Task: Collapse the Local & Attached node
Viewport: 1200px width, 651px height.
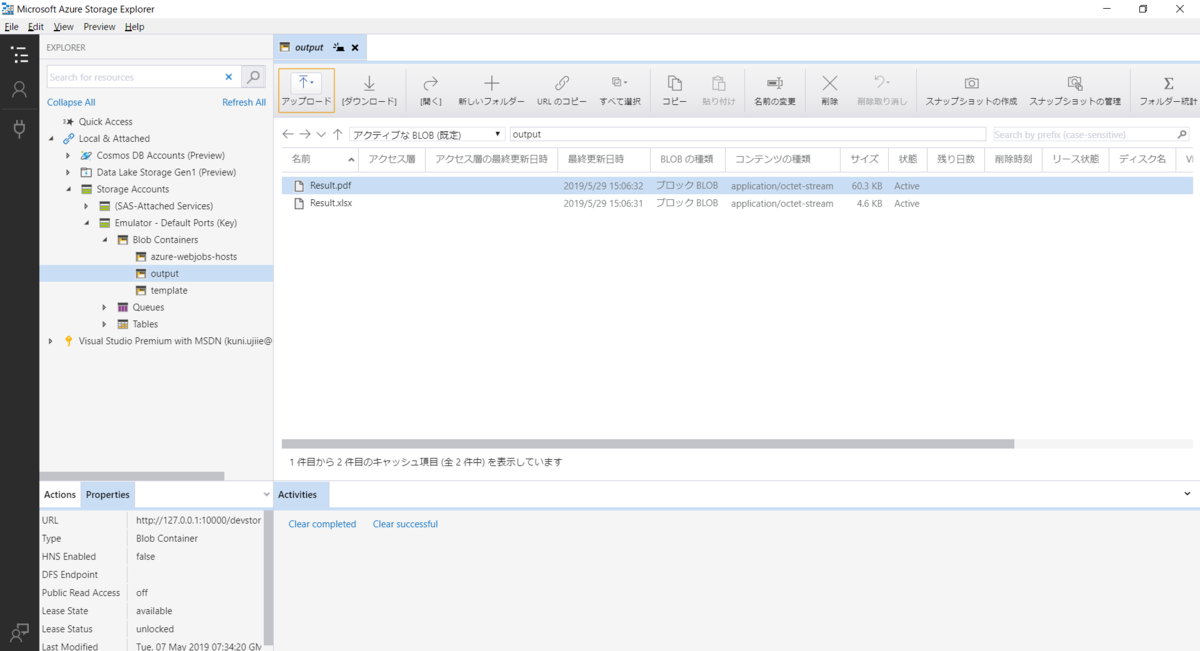Action: (x=52, y=139)
